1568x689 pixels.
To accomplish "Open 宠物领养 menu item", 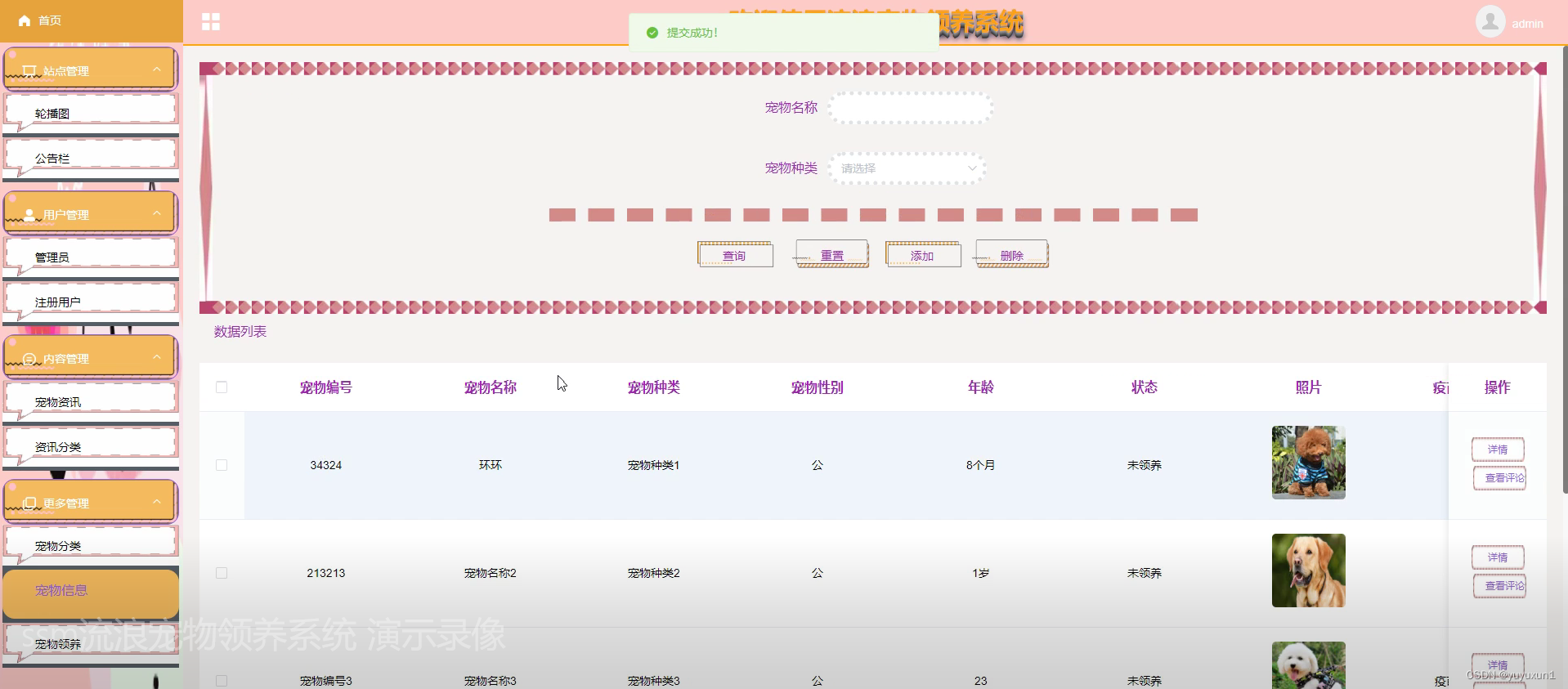I will click(x=91, y=643).
